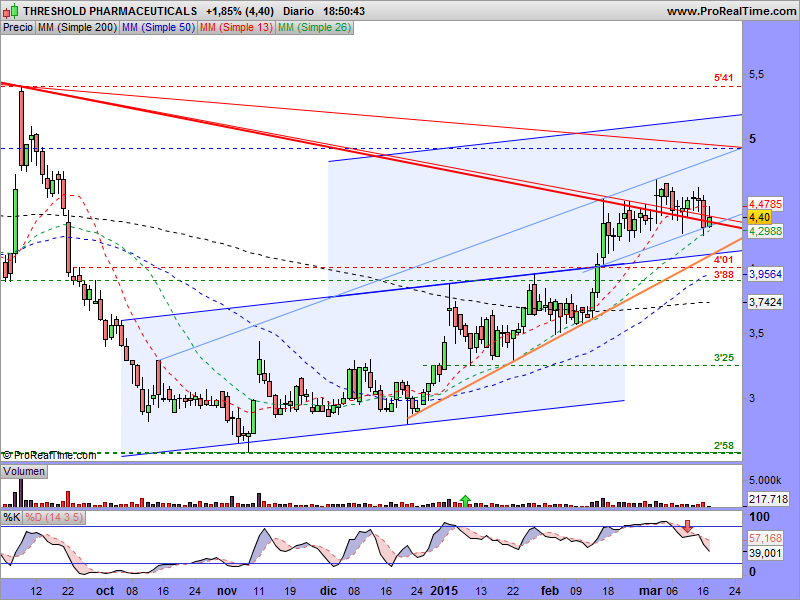800x600 pixels.
Task: Click the green price tag 4,2988
Action: tap(765, 231)
